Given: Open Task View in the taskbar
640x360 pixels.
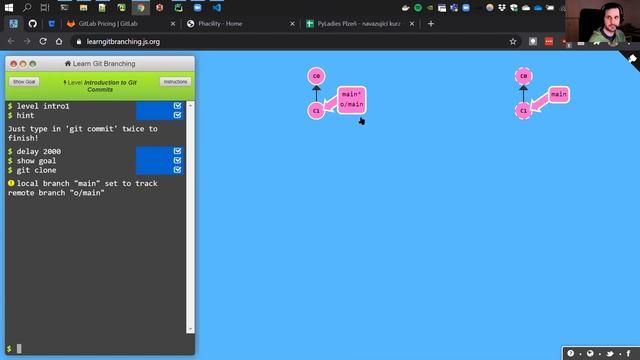Looking at the screenshot, I should click(45, 7).
